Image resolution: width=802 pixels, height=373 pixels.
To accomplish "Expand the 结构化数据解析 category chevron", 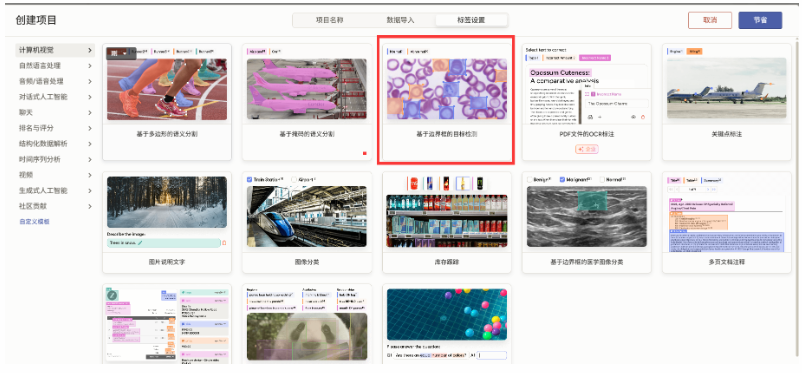I will (x=90, y=144).
